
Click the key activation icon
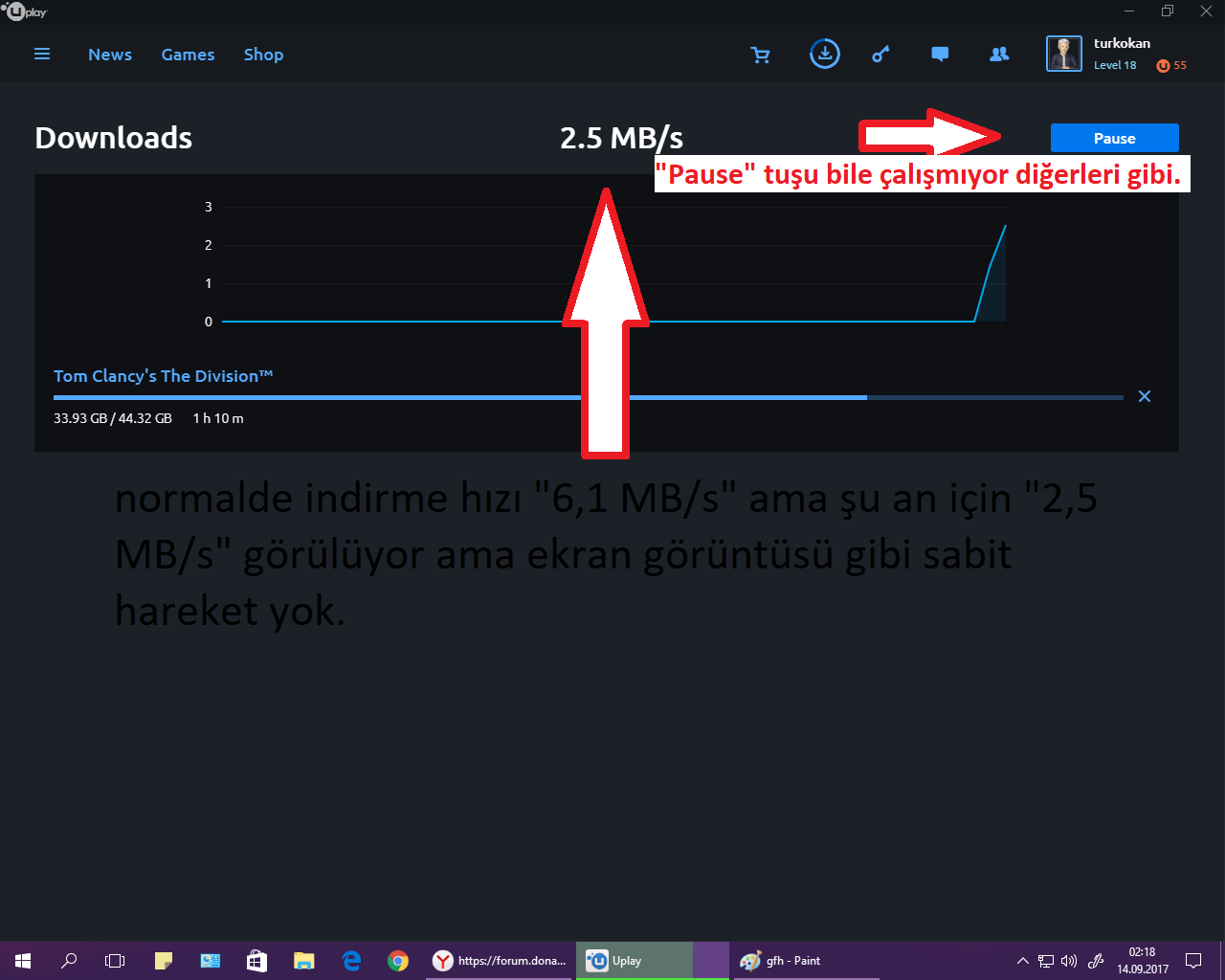click(880, 55)
